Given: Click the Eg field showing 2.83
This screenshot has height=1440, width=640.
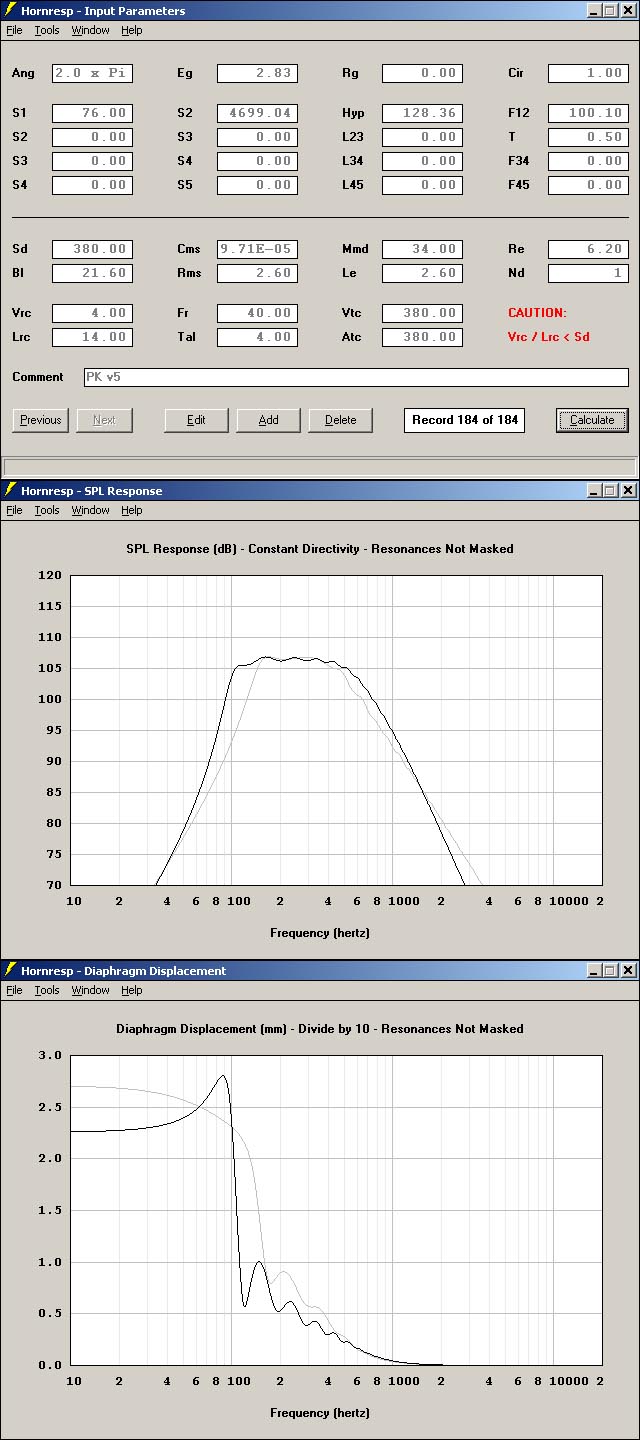Looking at the screenshot, I should 257,73.
